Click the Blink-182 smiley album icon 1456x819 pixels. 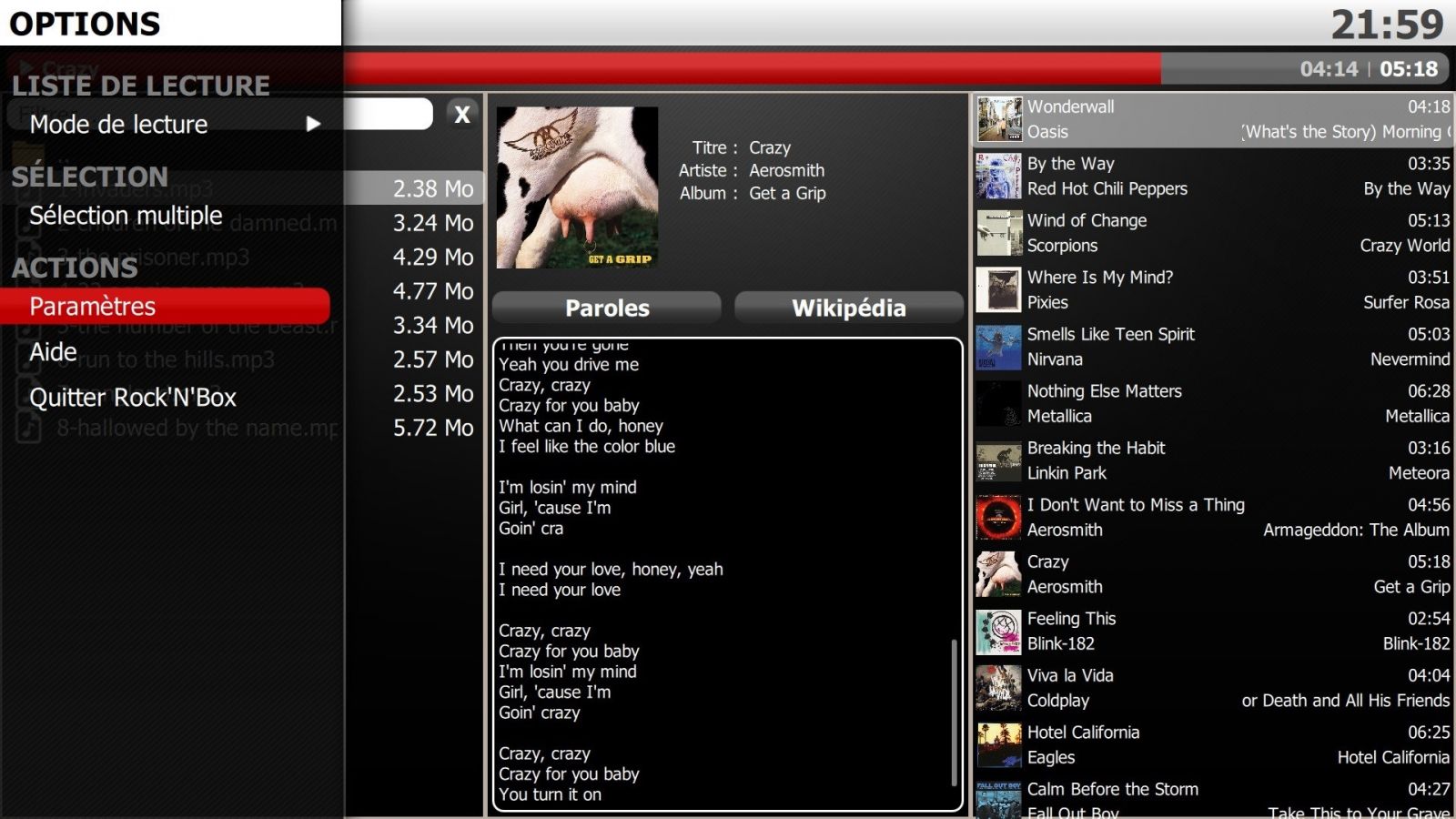tap(999, 632)
